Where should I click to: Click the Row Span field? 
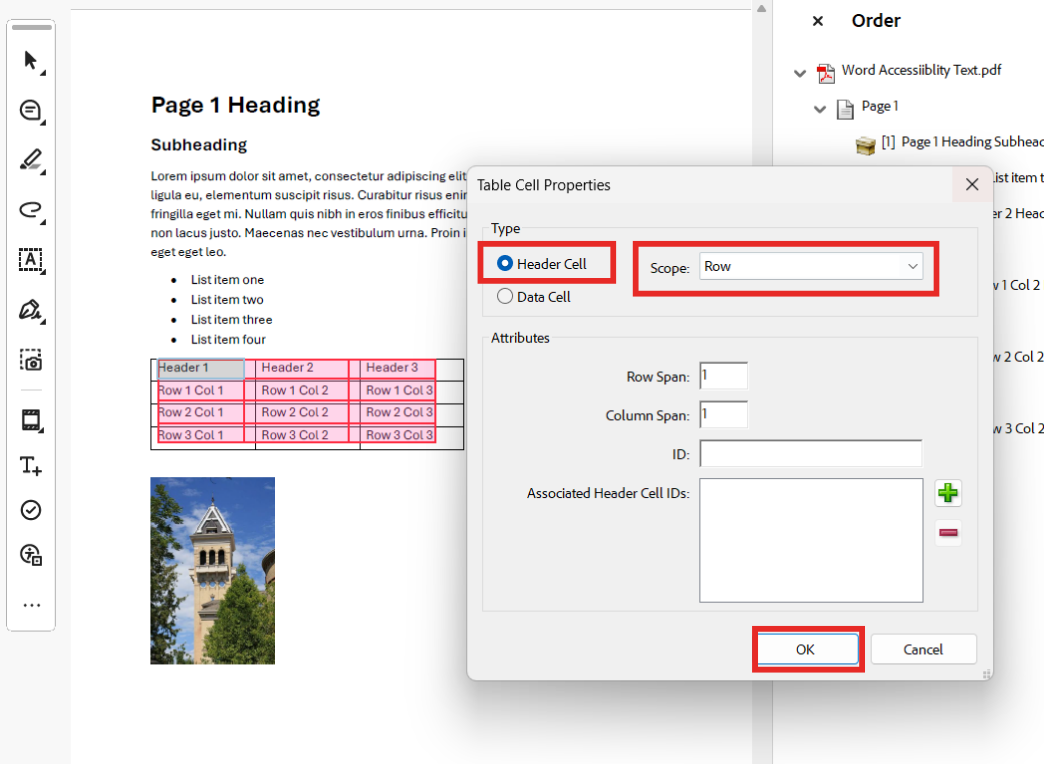pyautogui.click(x=723, y=376)
